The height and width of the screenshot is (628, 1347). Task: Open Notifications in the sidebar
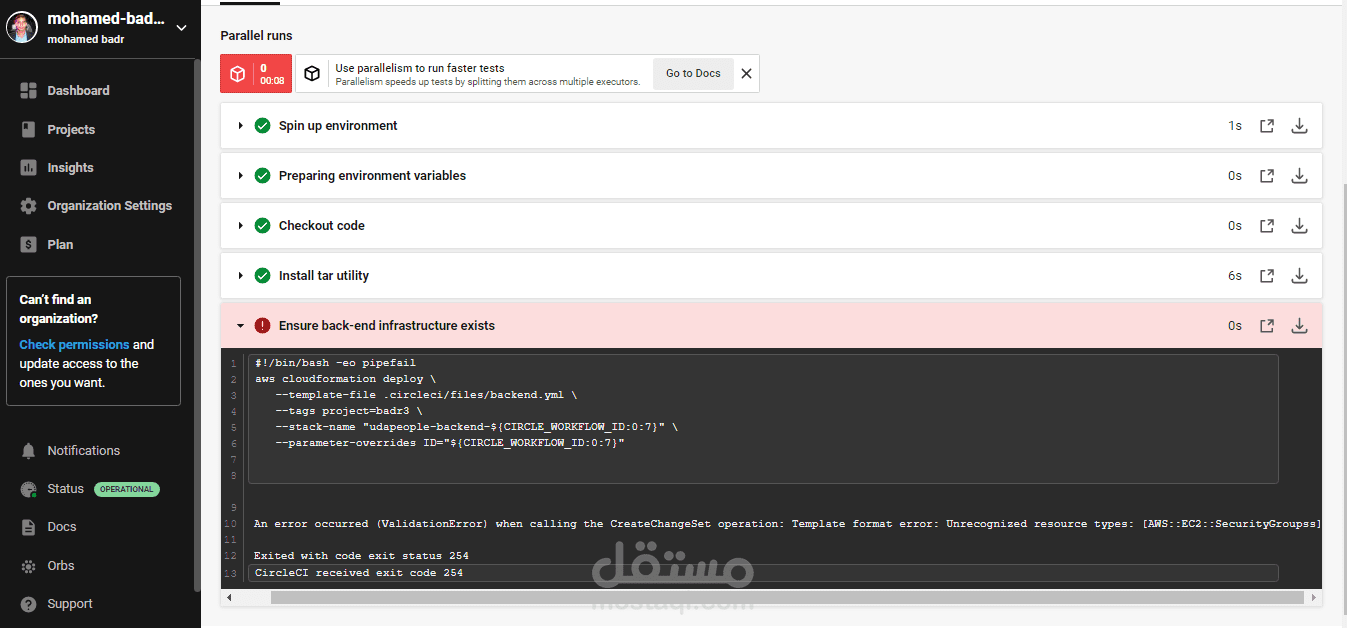[83, 451]
